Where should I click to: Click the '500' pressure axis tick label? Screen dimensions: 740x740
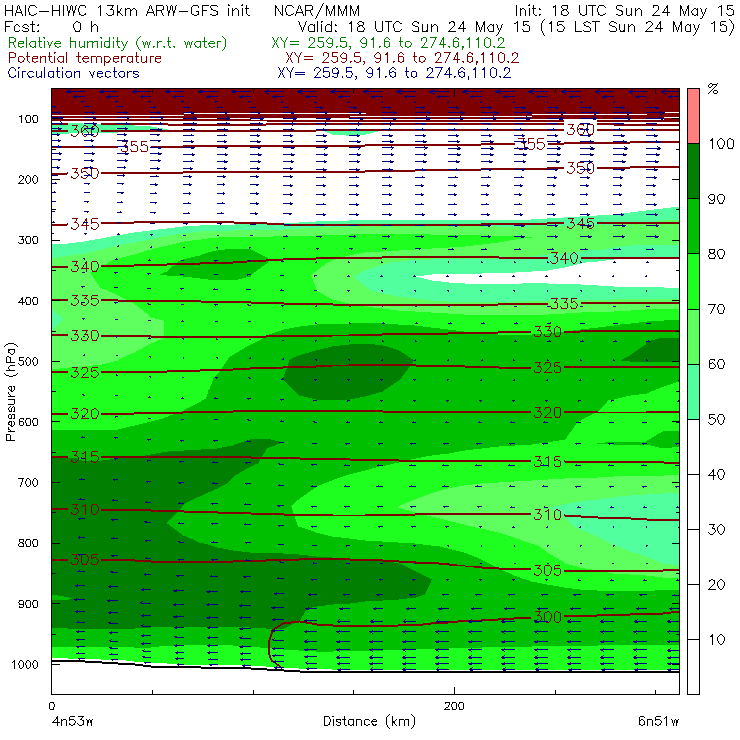point(28,362)
